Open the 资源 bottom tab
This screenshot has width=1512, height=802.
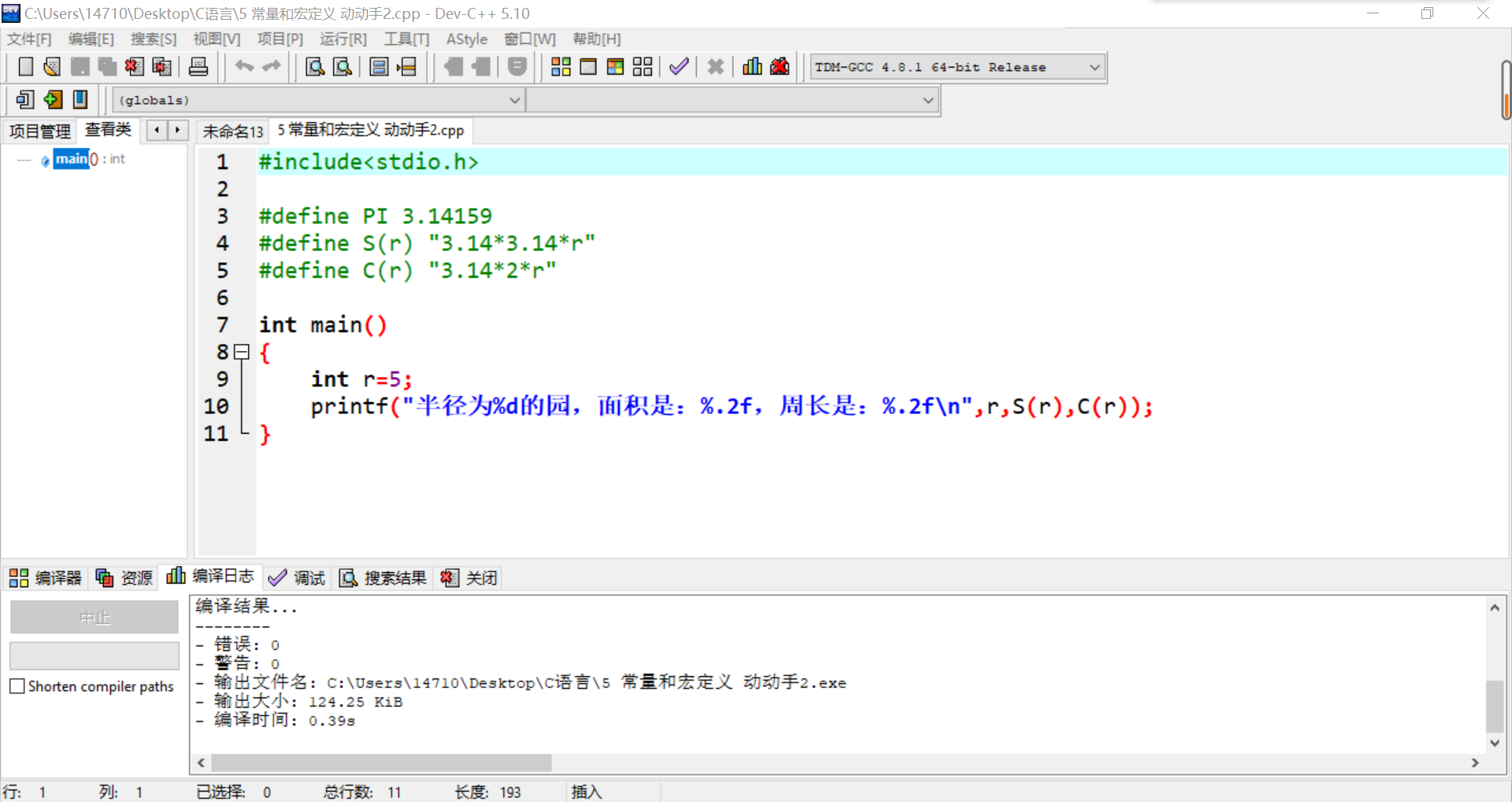coord(124,578)
